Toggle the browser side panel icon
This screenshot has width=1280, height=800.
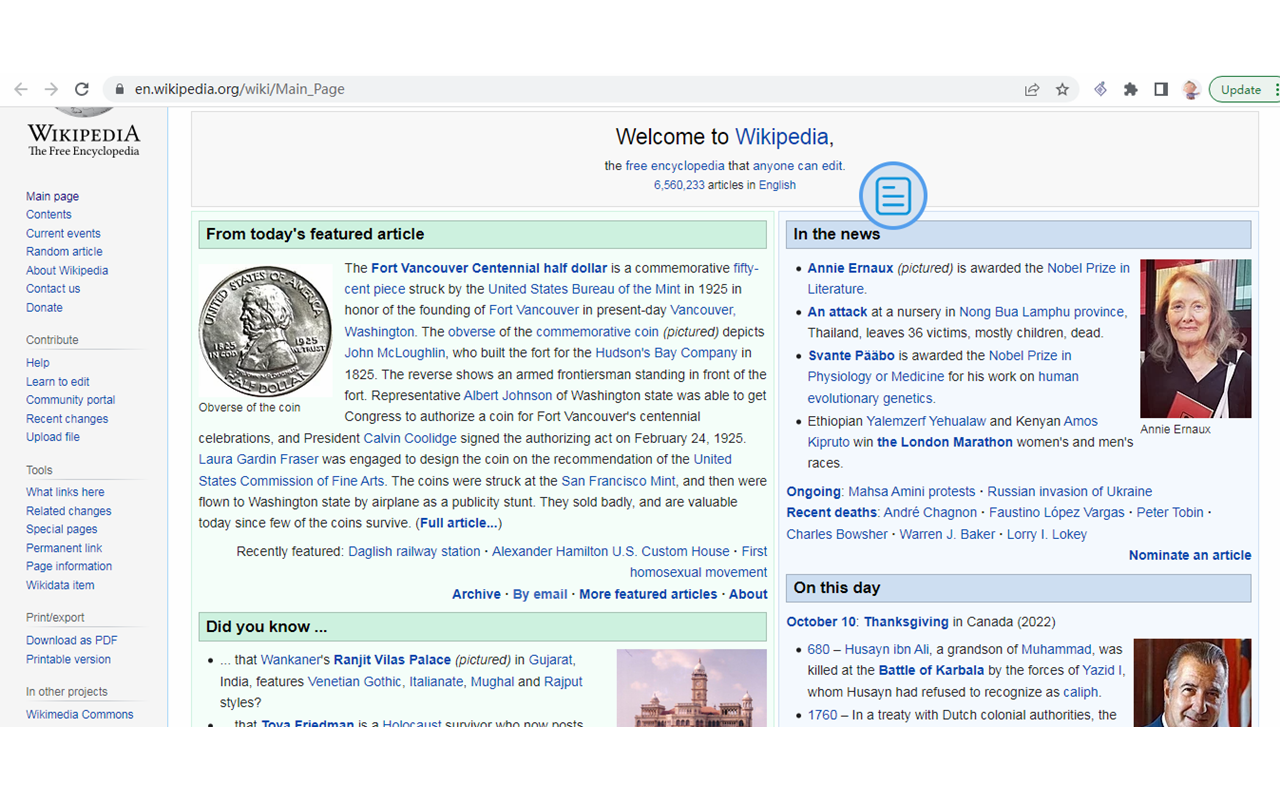point(1160,89)
